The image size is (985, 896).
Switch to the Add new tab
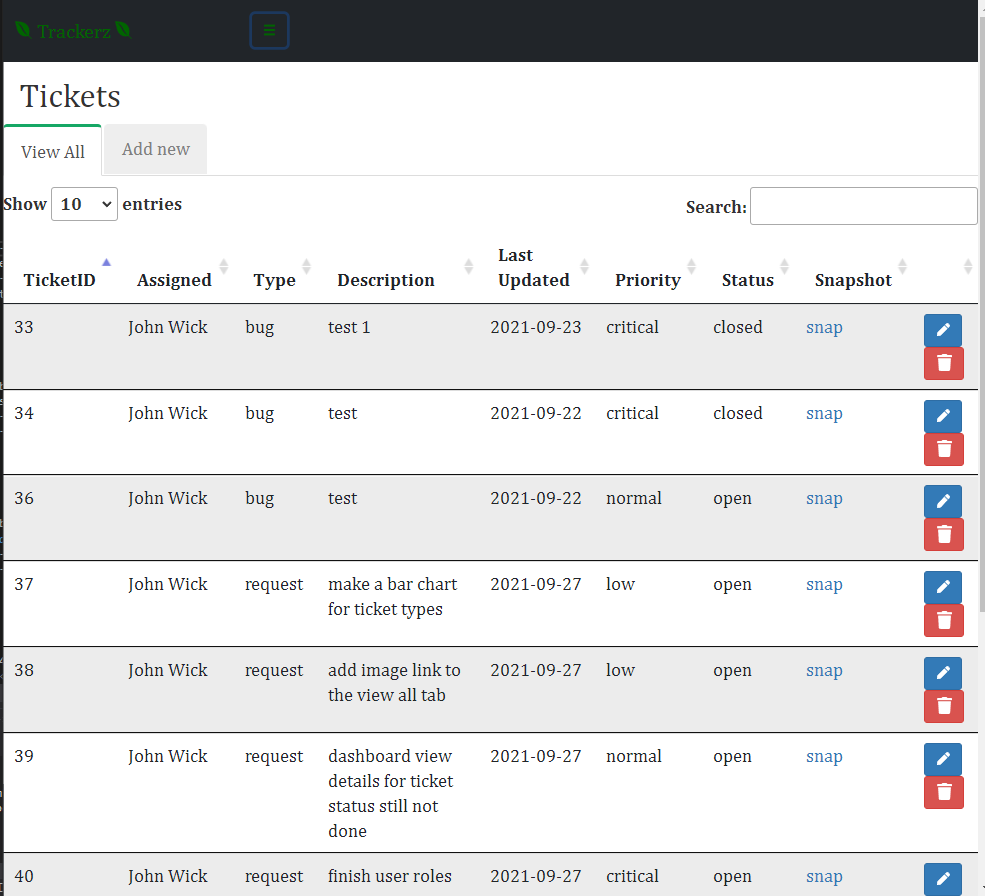click(x=156, y=149)
